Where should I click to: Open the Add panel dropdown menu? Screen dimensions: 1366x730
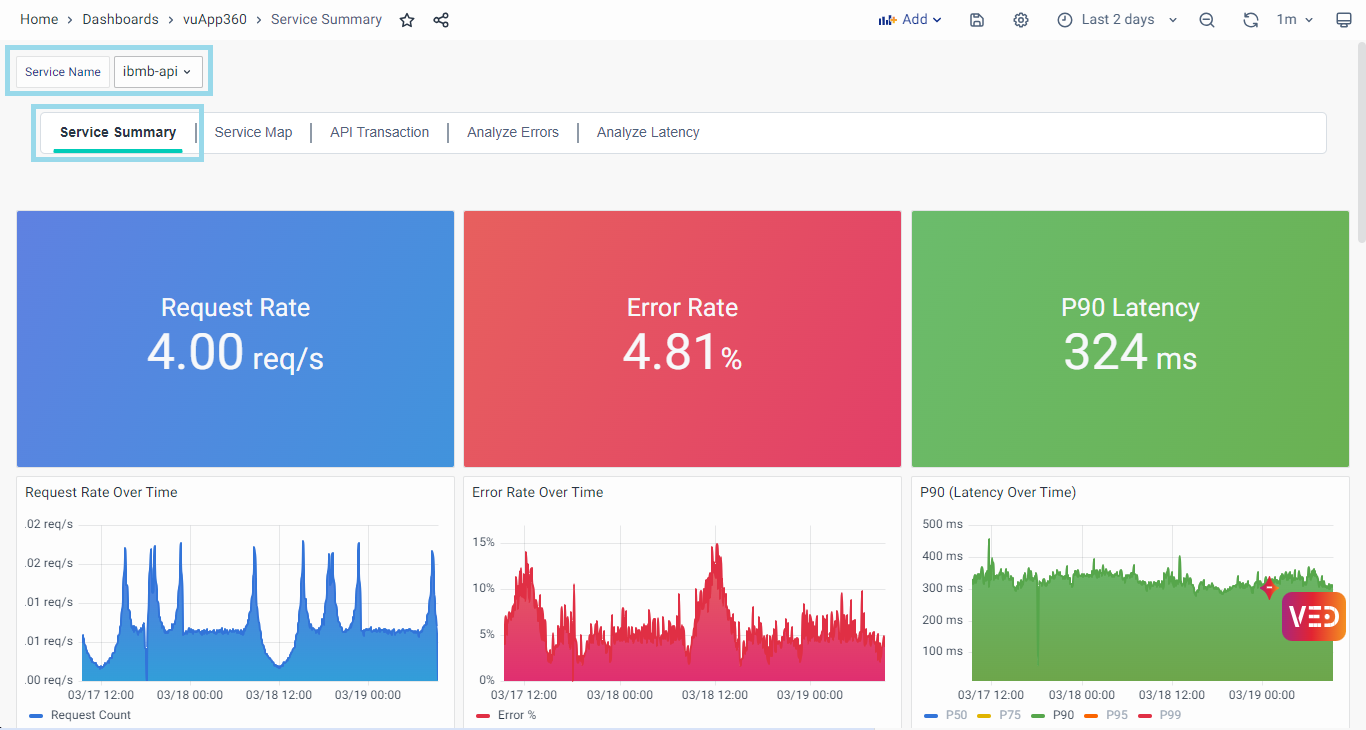click(910, 20)
